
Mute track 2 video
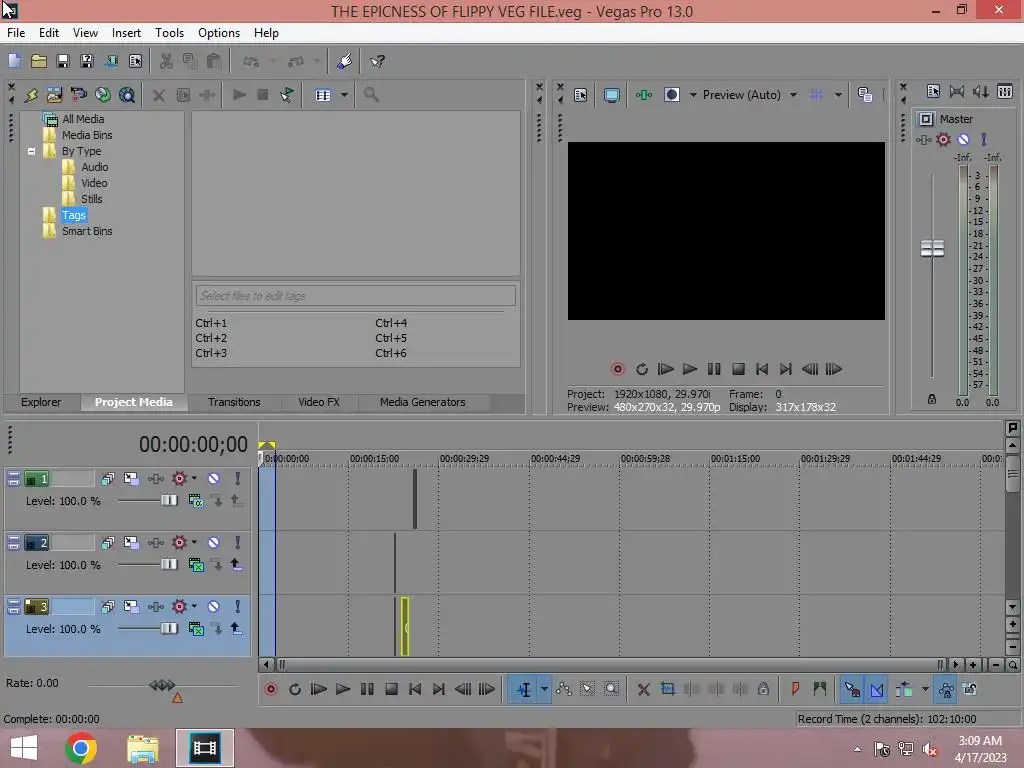[214, 543]
